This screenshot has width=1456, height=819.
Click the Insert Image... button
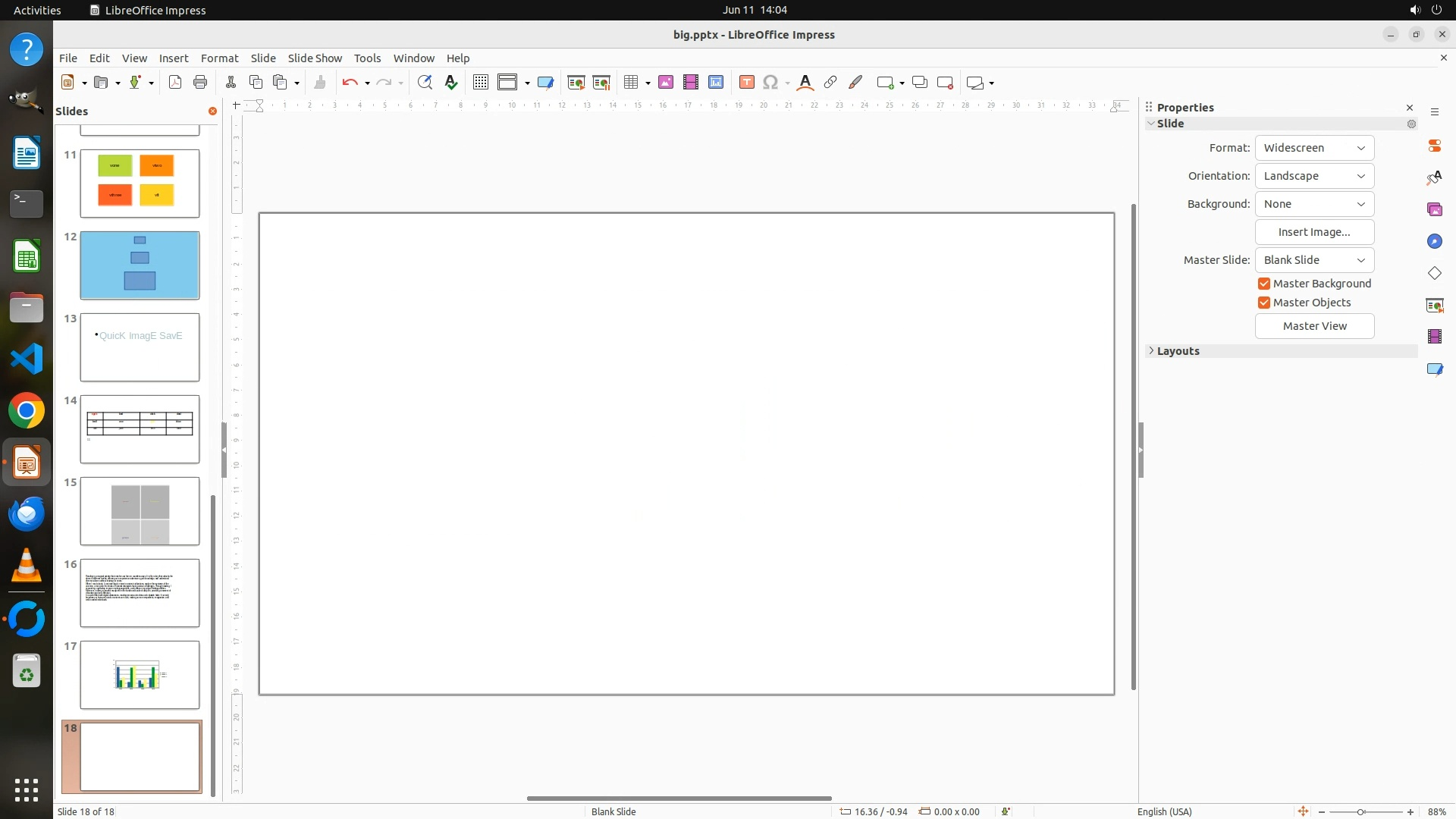tap(1314, 232)
